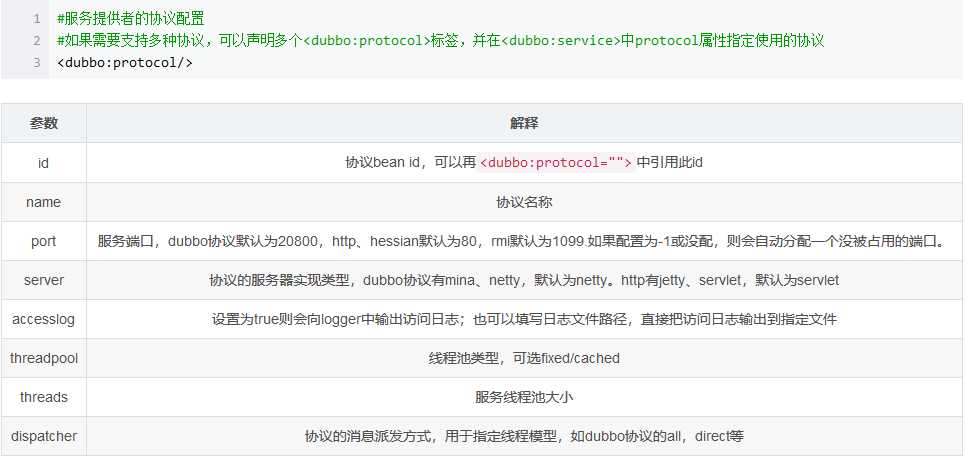Select the 'server' parameter cell
The image size is (967, 458).
[44, 280]
